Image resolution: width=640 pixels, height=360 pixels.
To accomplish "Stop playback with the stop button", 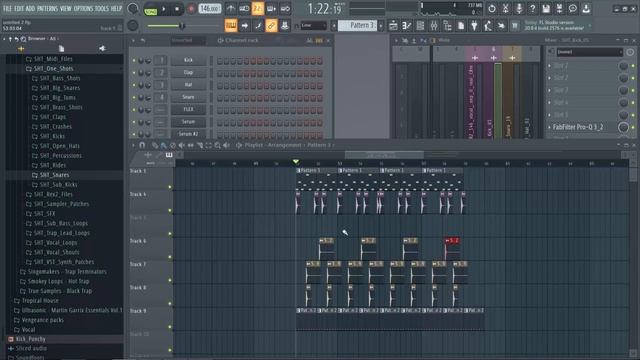I will point(177,9).
